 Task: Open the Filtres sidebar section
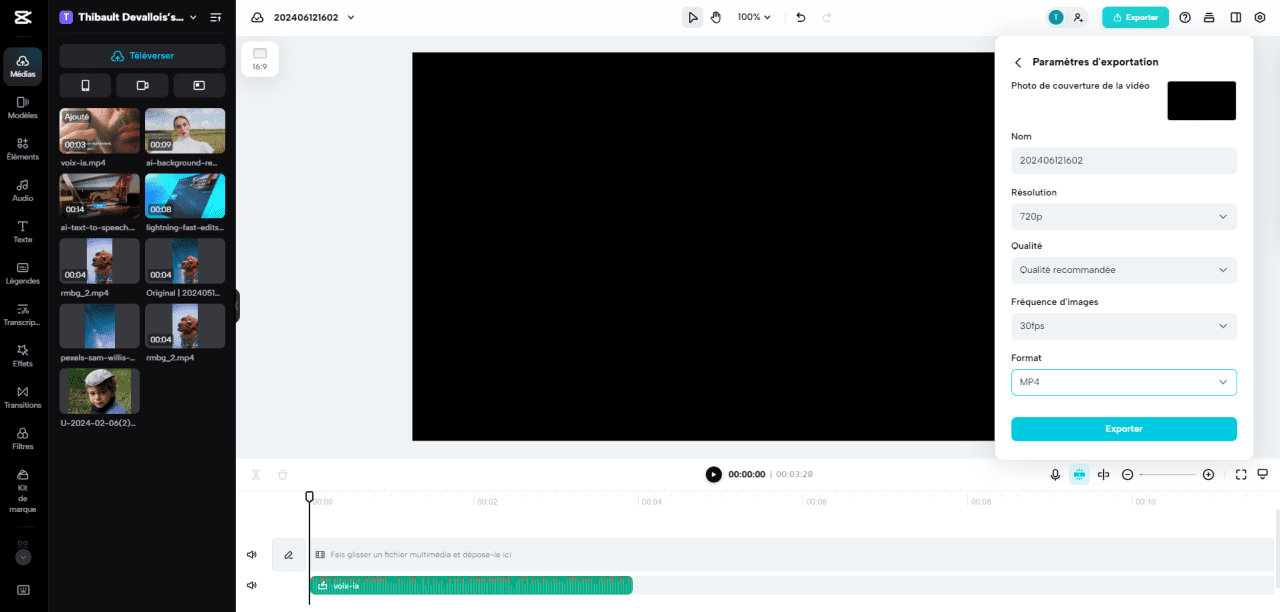point(23,439)
